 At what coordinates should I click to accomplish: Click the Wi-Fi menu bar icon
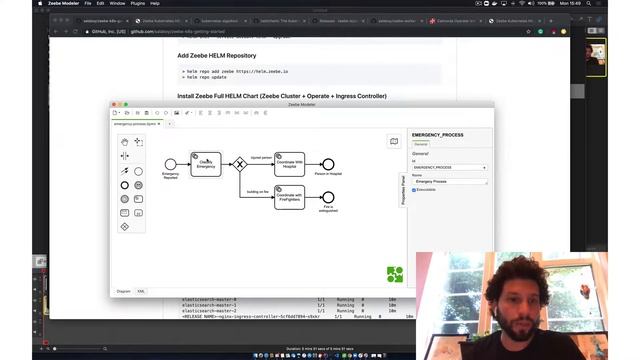coord(522,3)
